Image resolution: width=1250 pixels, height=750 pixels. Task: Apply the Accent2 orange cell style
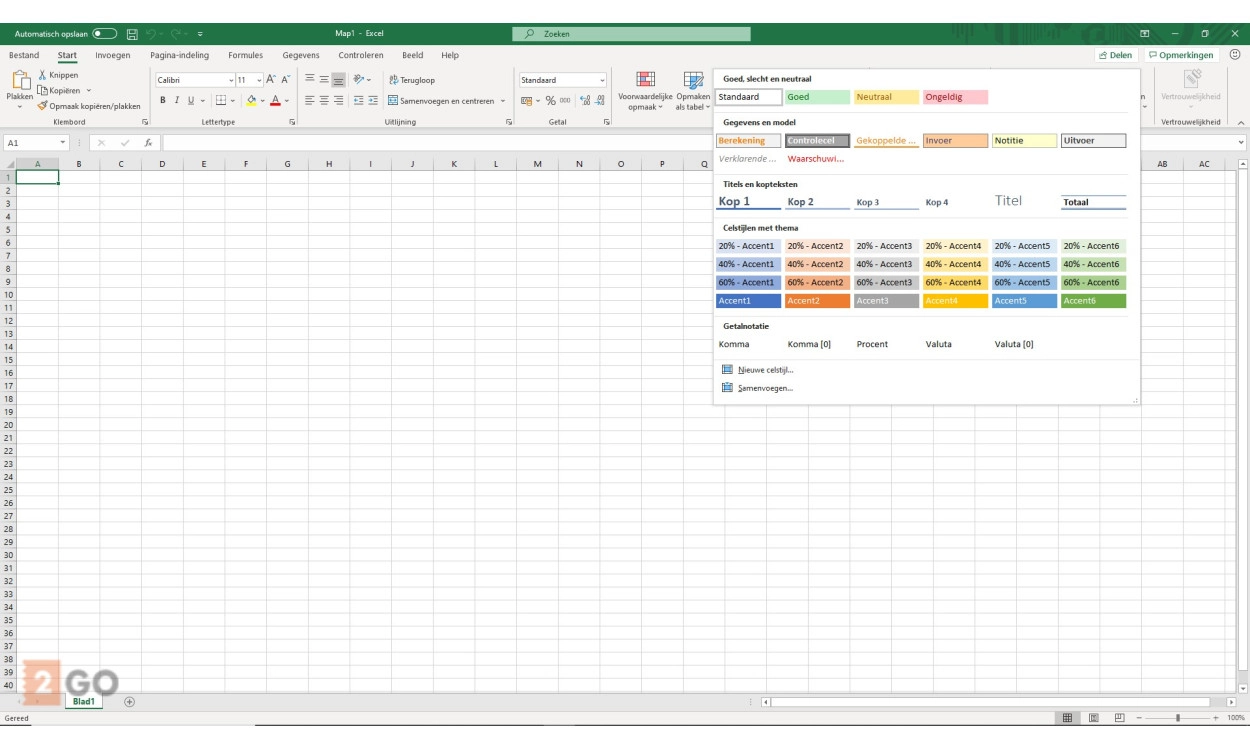coord(817,301)
